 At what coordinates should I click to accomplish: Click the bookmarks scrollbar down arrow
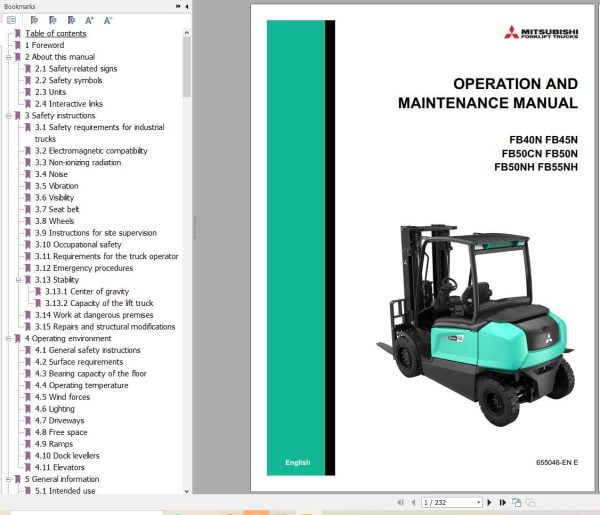tap(187, 491)
